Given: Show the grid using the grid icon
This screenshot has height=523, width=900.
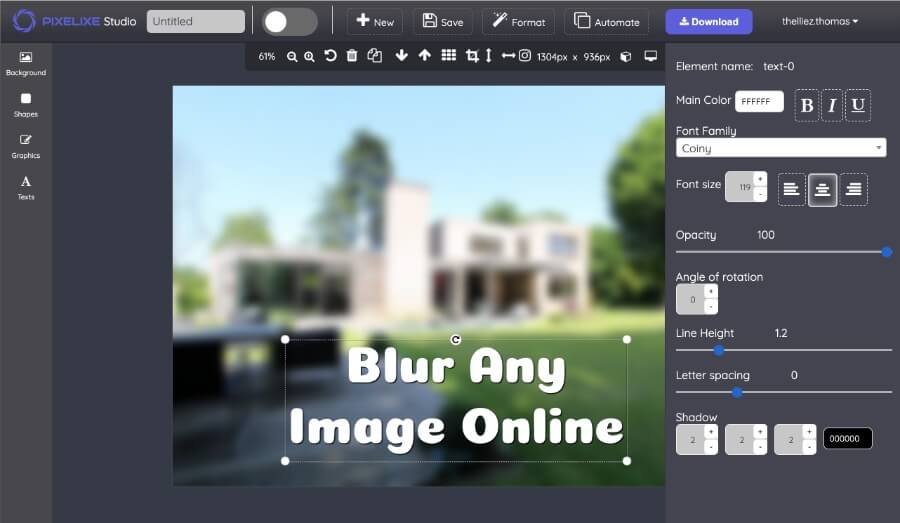Looking at the screenshot, I should pyautogui.click(x=448, y=56).
